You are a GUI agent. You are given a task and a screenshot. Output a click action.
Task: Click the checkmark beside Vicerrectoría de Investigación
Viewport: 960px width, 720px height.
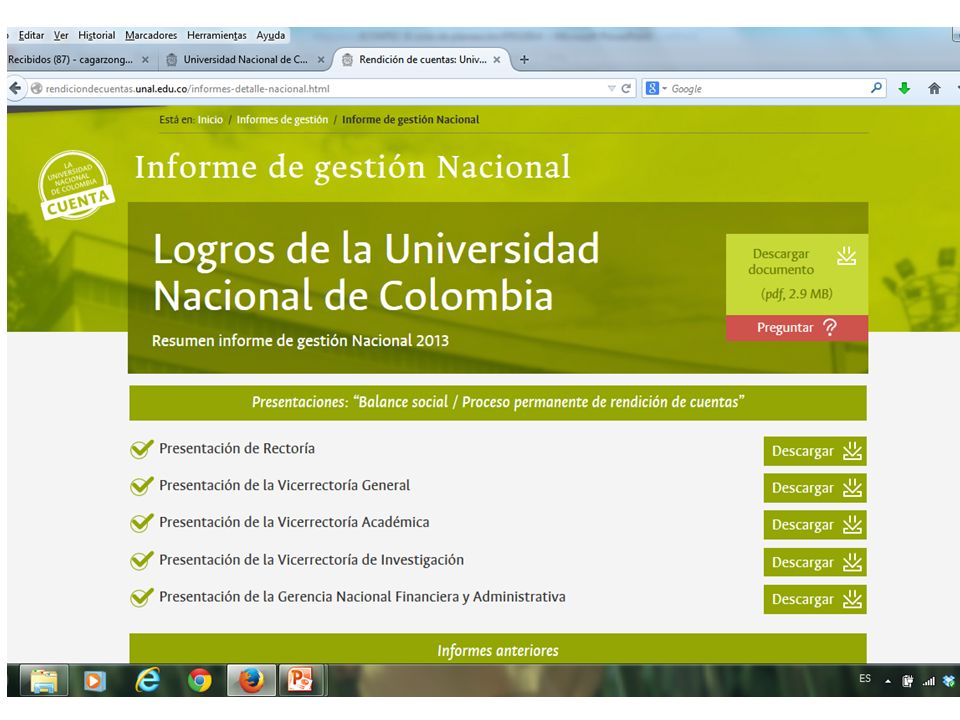[141, 560]
